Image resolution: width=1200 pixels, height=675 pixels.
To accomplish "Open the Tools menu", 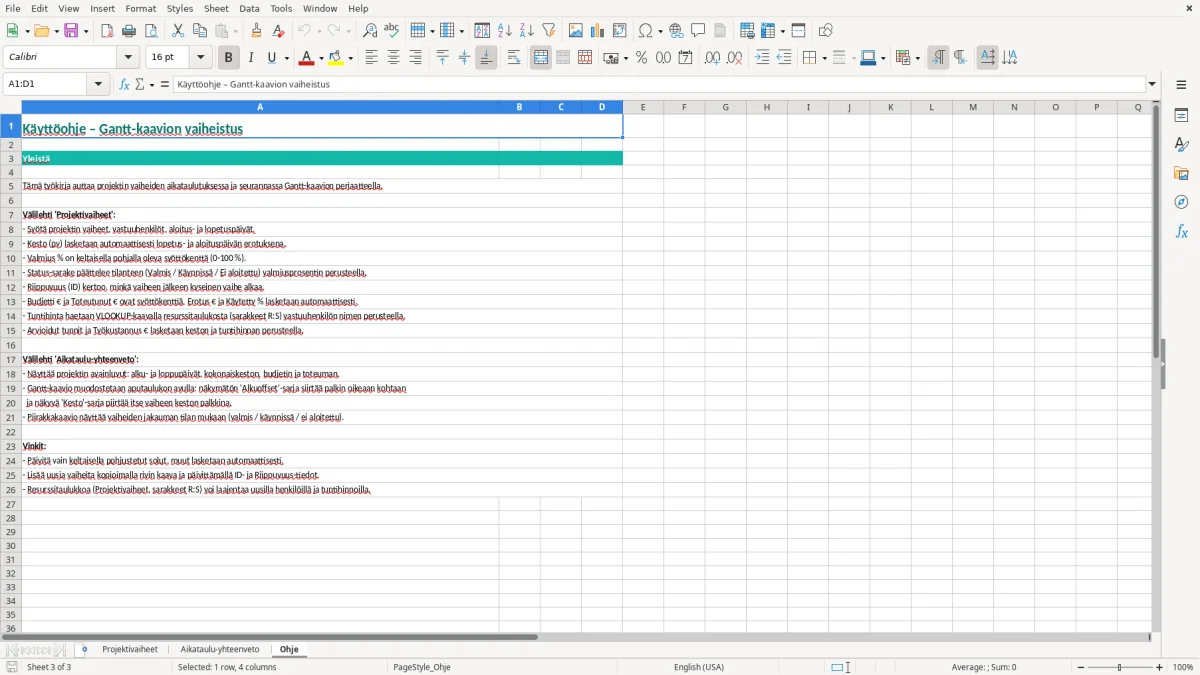I will coord(282,8).
